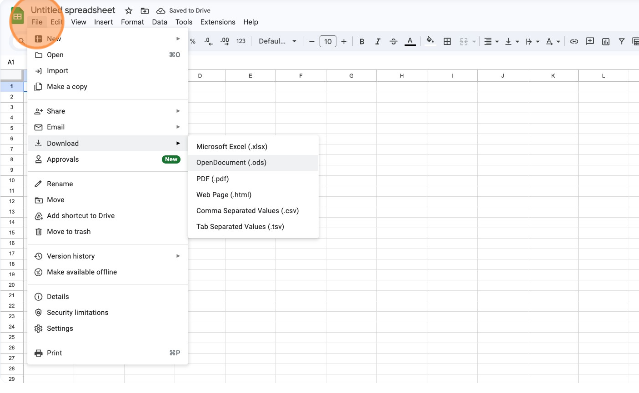639x393 pixels.
Task: Download as Microsoft Excel (.xlsx)
Action: pos(253,146)
